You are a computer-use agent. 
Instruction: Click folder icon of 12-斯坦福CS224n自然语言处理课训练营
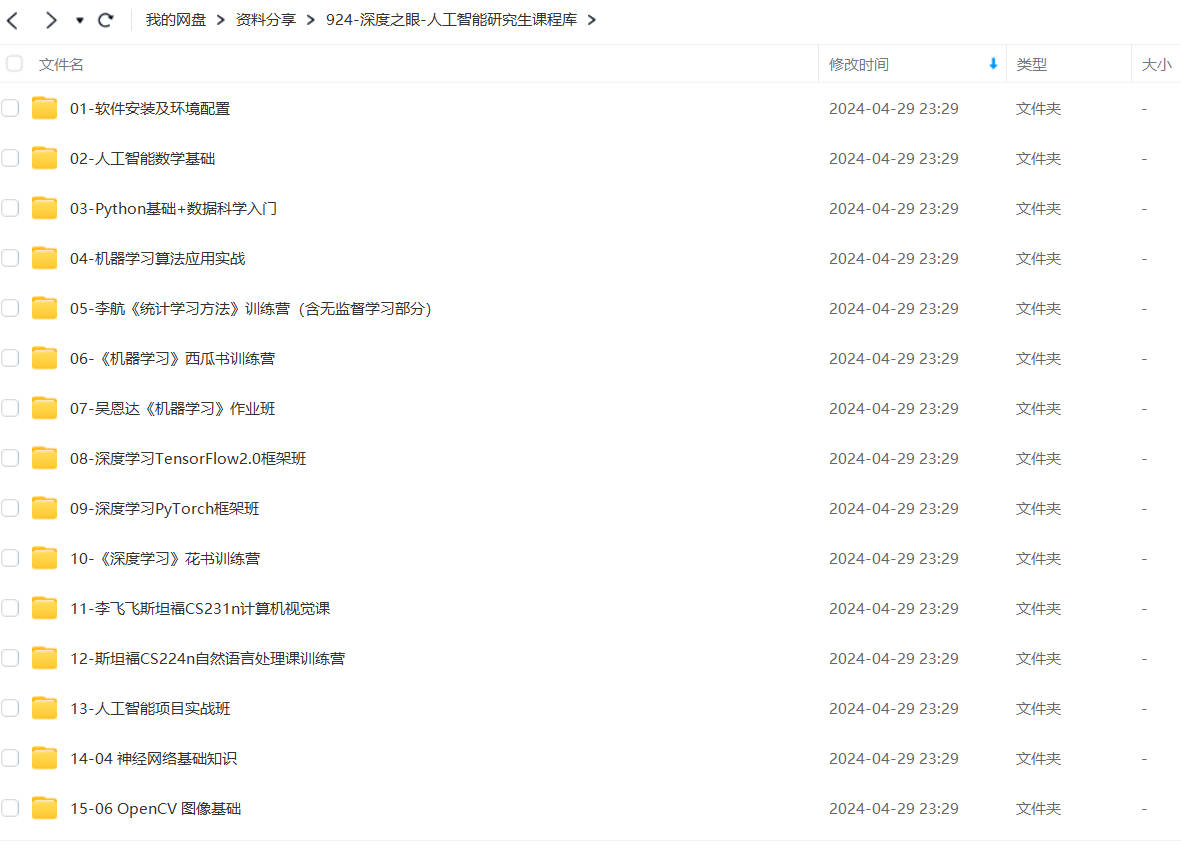pyautogui.click(x=44, y=658)
